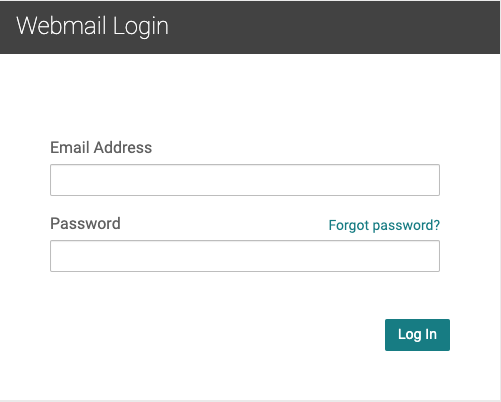Click the Email Address label text
The image size is (501, 402).
coord(101,147)
